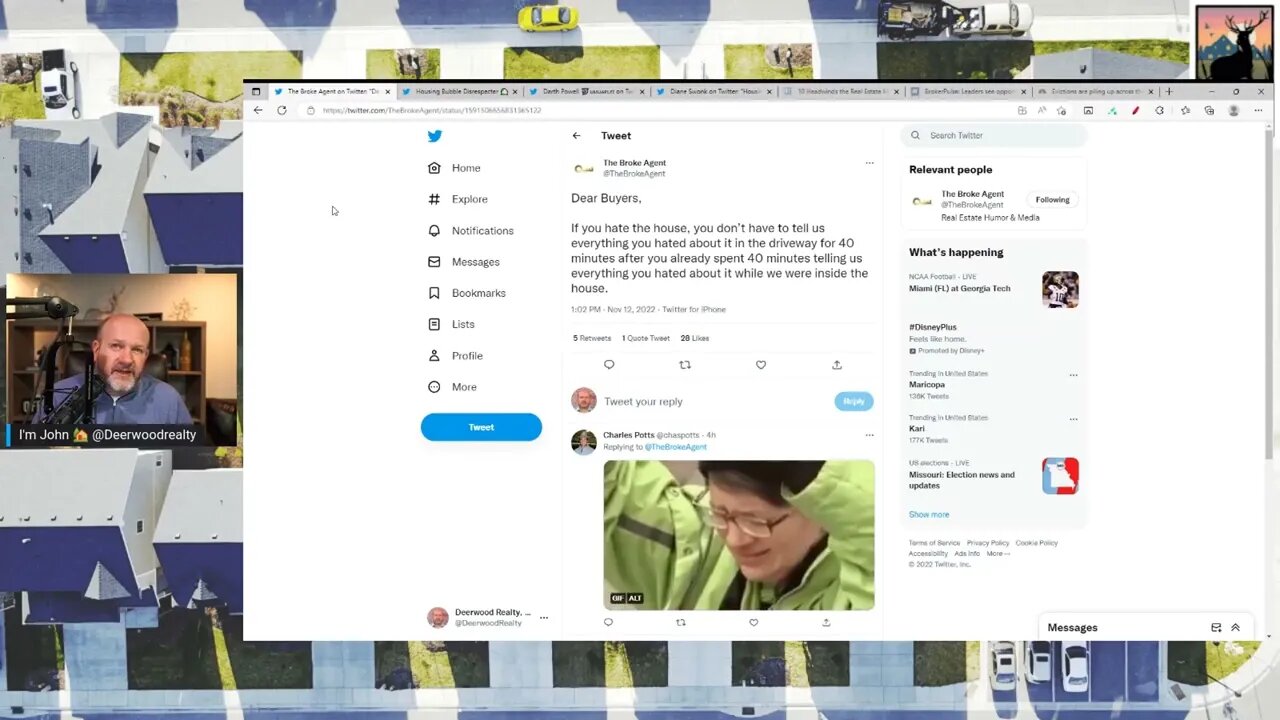
Task: Click Read aloud icon in address bar
Action: pyautogui.click(x=1042, y=110)
